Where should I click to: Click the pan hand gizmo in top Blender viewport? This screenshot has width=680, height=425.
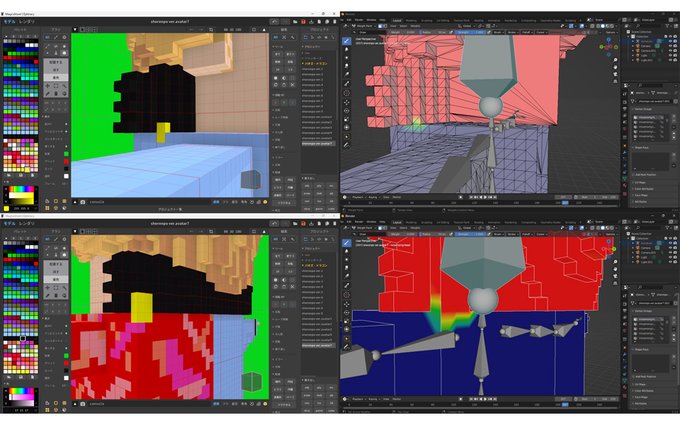click(x=615, y=67)
